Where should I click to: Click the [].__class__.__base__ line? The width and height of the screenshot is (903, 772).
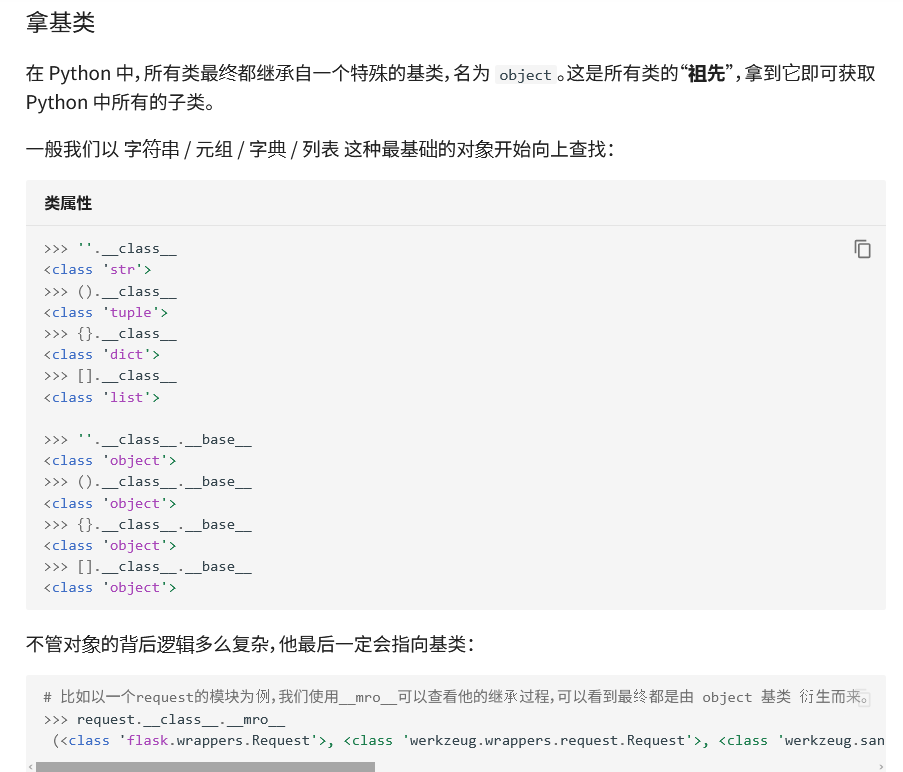pyautogui.click(x=164, y=566)
